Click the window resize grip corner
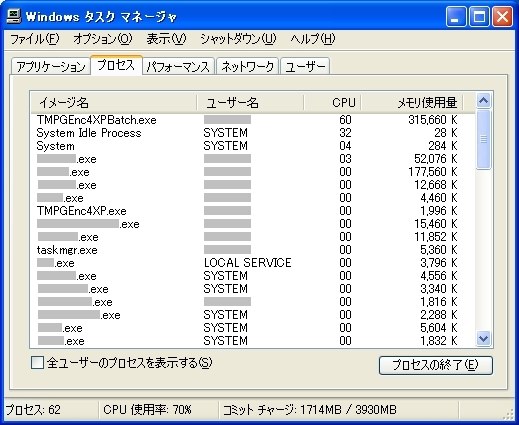Image resolution: width=519 pixels, height=425 pixels. click(x=509, y=414)
